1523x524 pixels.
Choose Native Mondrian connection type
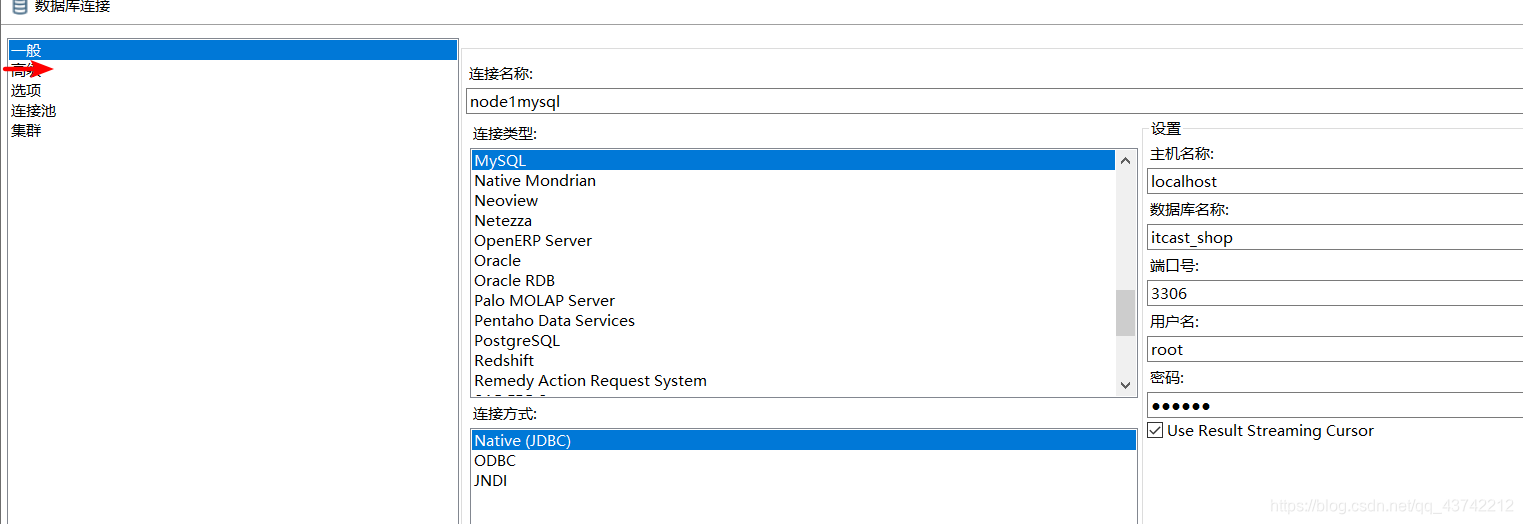pyautogui.click(x=535, y=180)
